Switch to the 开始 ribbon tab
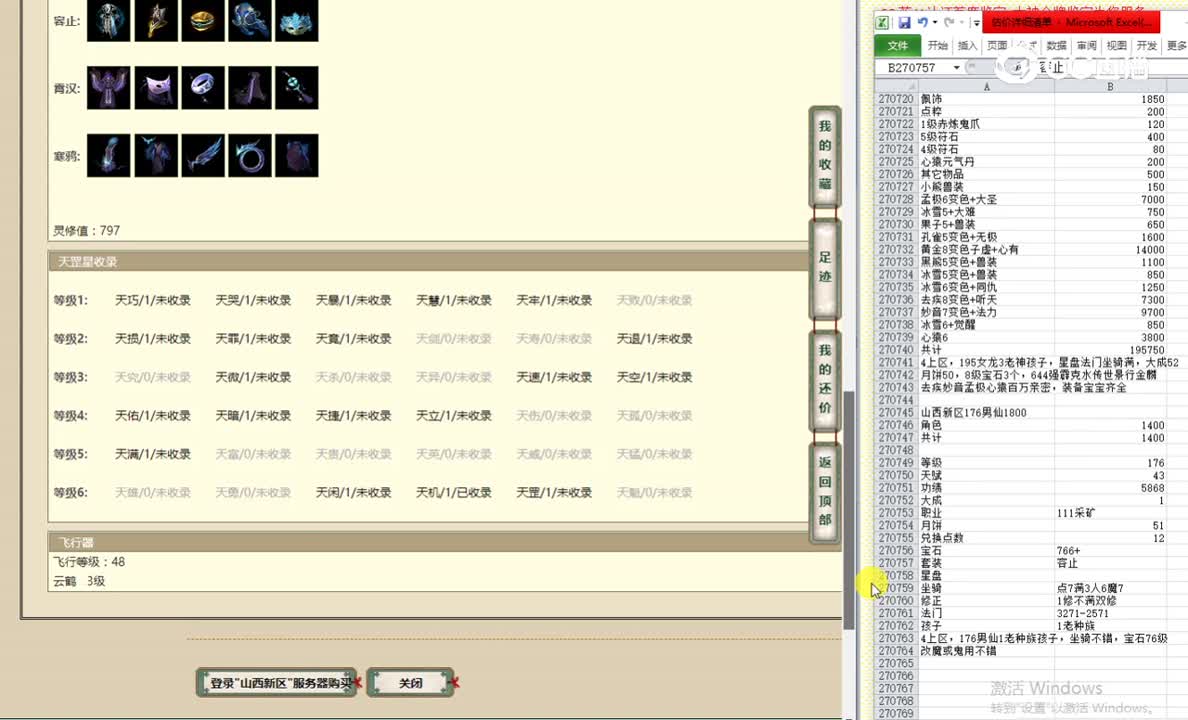Image resolution: width=1188 pixels, height=720 pixels. point(937,45)
